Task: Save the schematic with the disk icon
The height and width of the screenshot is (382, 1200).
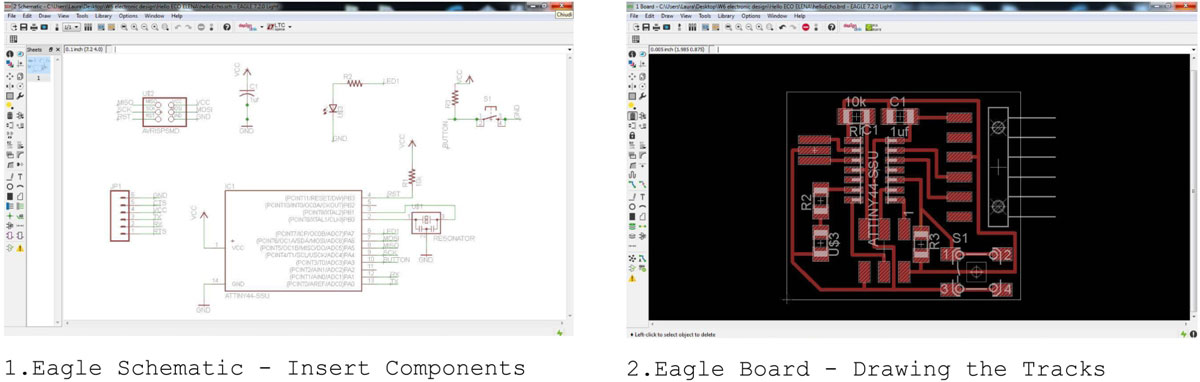Action: click(x=23, y=27)
